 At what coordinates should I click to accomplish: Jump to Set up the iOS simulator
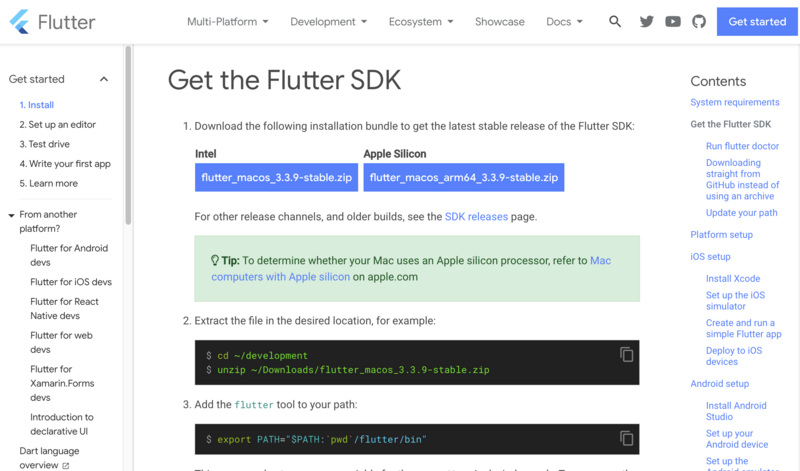tap(735, 301)
